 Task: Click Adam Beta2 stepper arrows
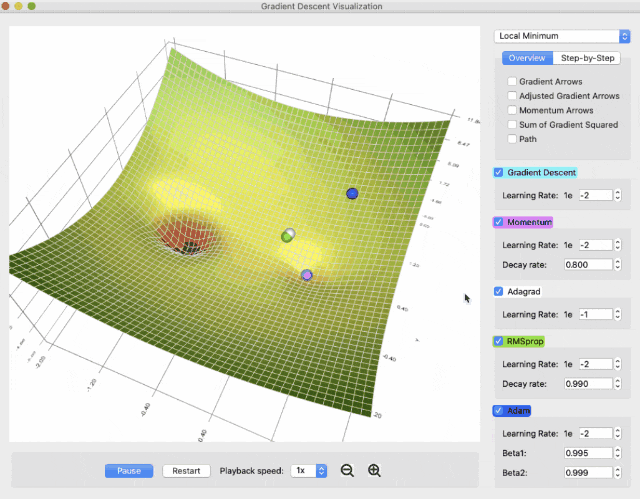coord(618,472)
